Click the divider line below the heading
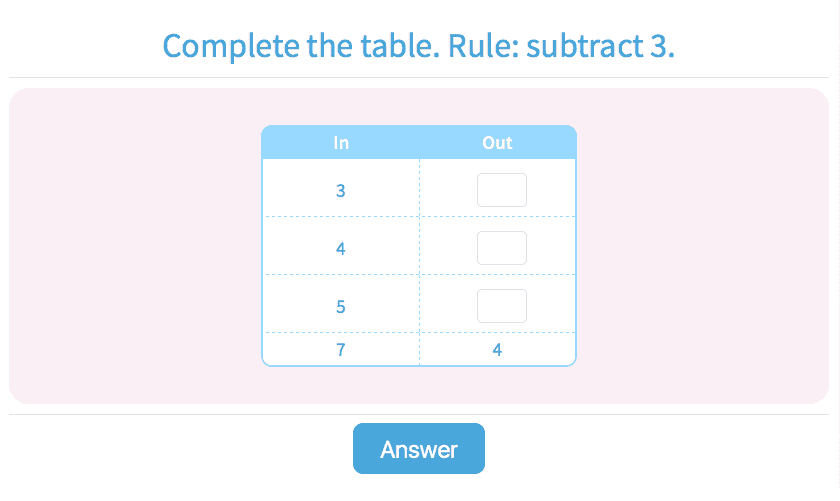This screenshot has width=840, height=501. (419, 77)
